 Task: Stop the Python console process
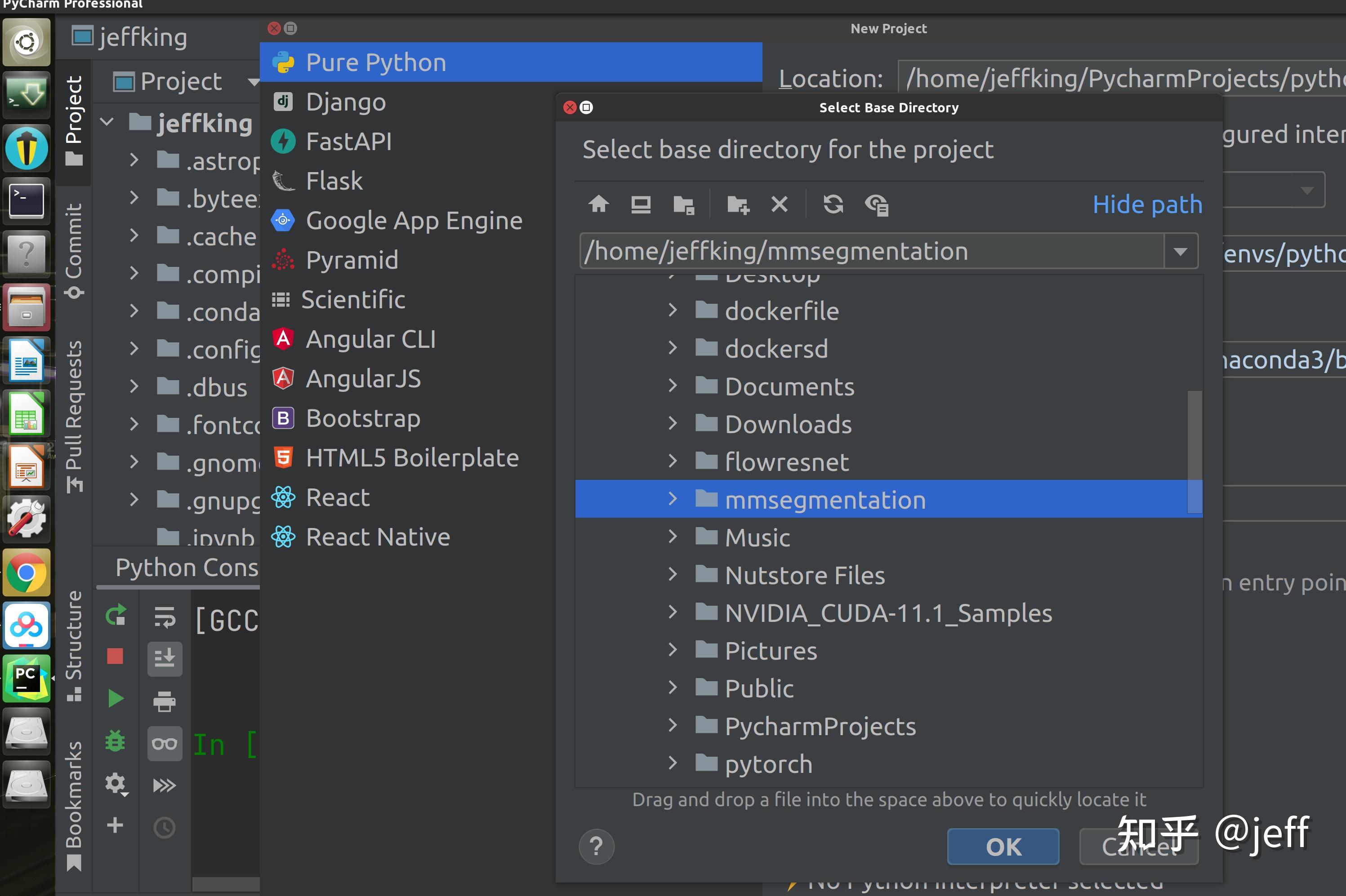coord(115,656)
